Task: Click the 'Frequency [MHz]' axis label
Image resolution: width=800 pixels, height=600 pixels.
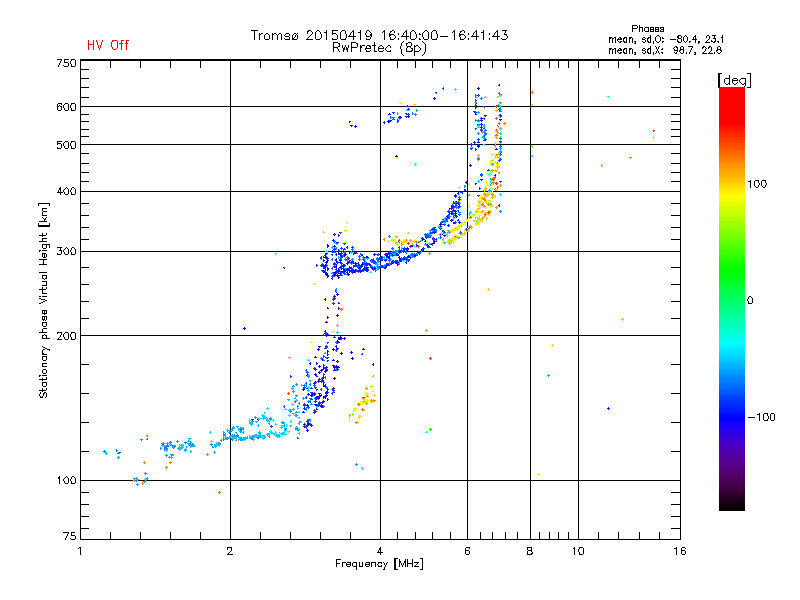Action: (x=379, y=564)
